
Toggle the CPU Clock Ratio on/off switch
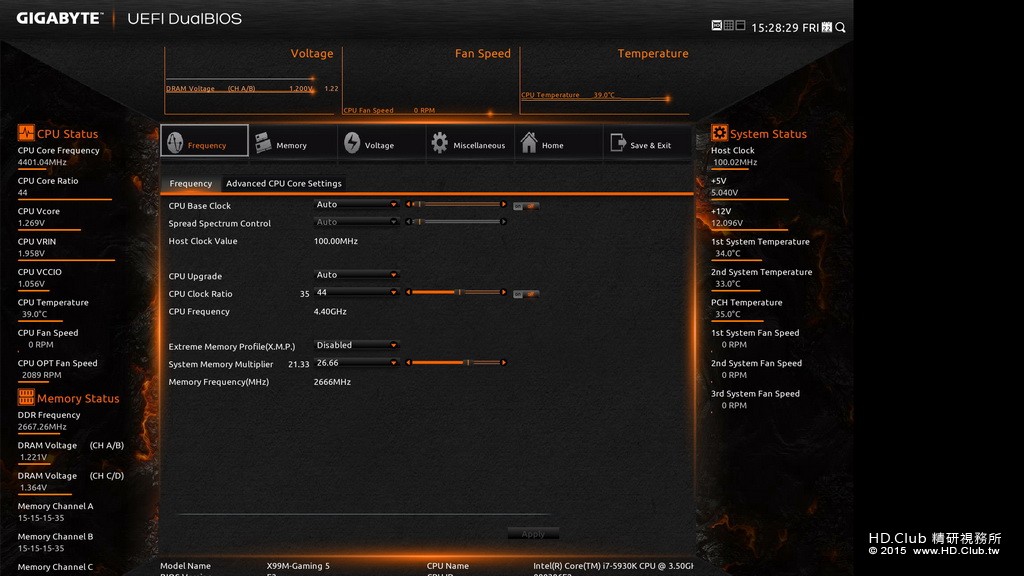tap(526, 294)
